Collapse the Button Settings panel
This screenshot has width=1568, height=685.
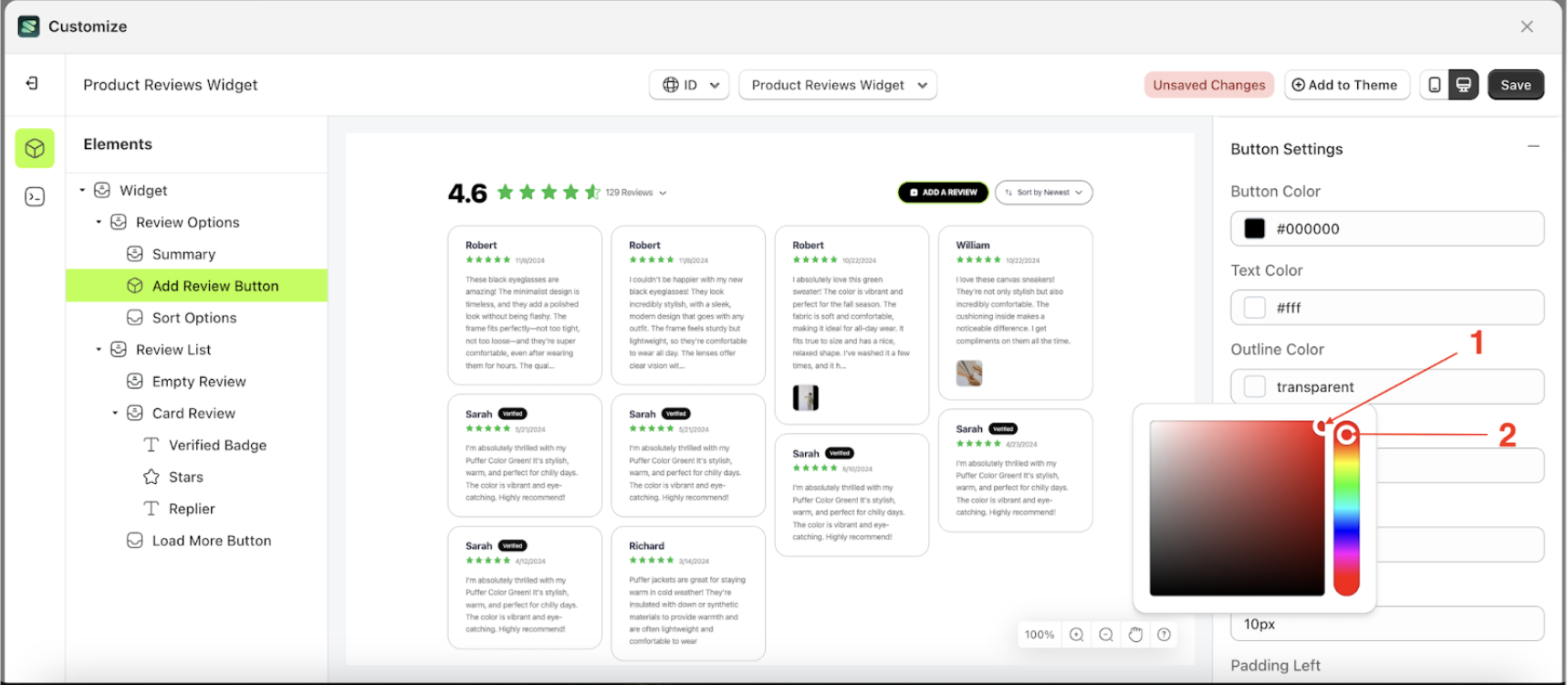pyautogui.click(x=1533, y=146)
